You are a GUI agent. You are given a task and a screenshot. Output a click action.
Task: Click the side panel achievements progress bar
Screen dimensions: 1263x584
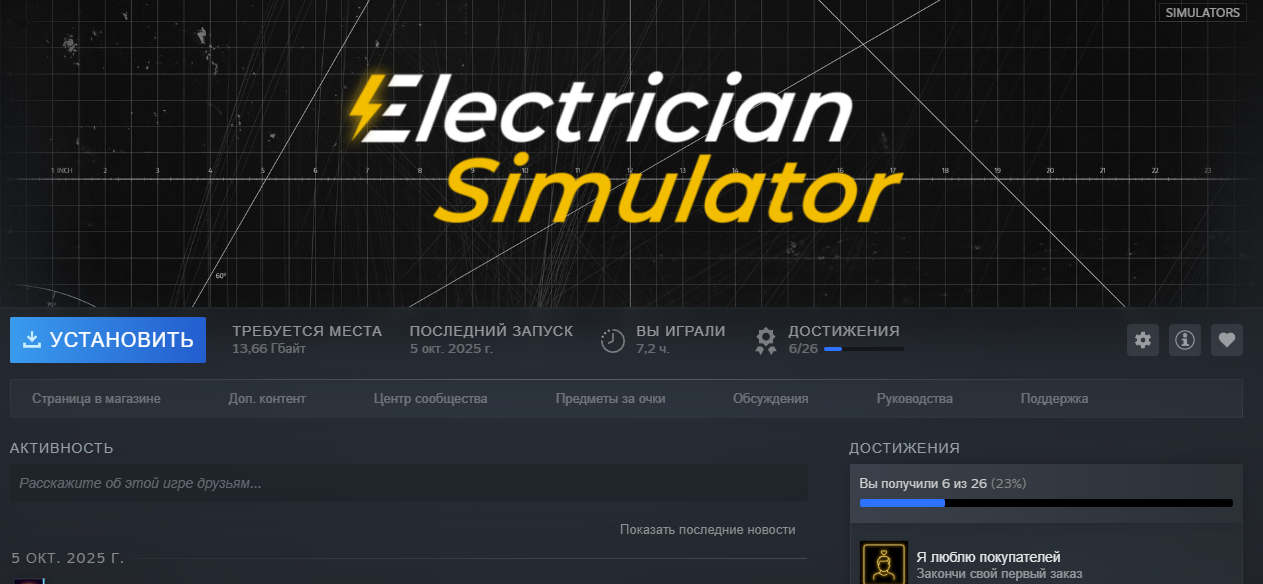pyautogui.click(x=1046, y=503)
